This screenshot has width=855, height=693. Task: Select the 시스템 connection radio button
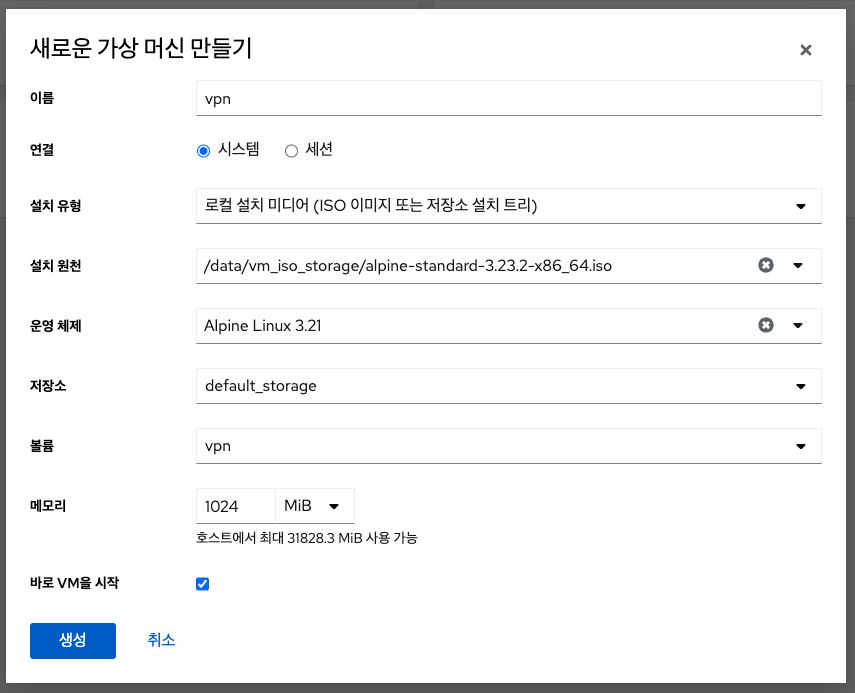tap(204, 151)
